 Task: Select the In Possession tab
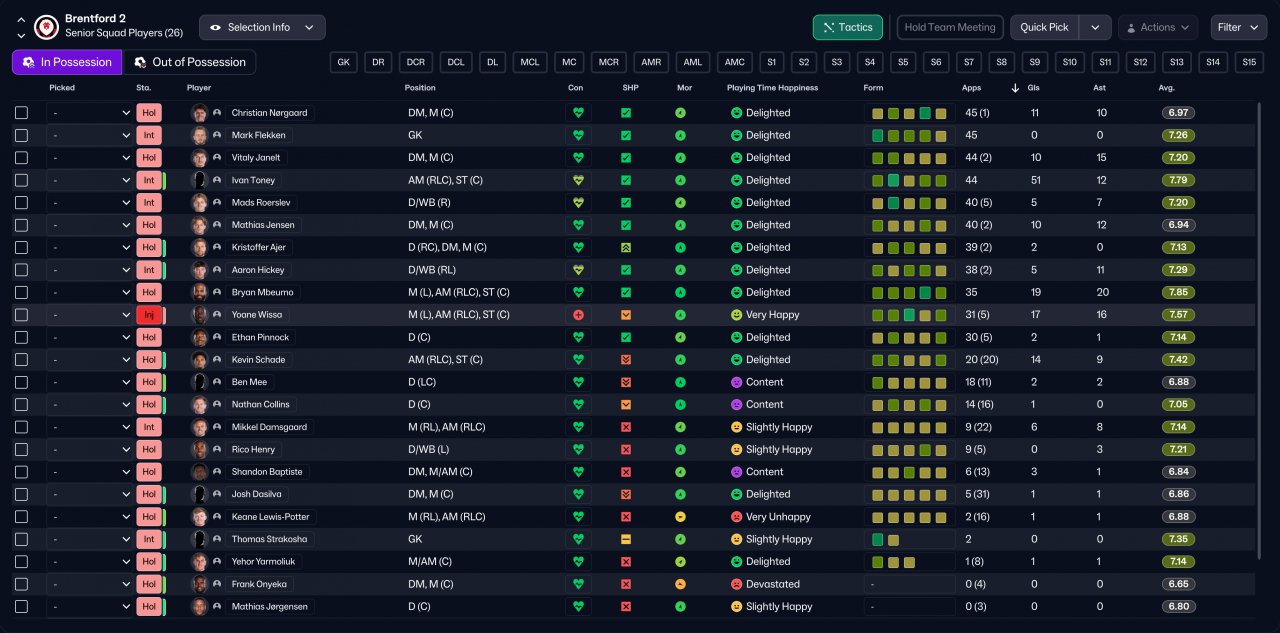pyautogui.click(x=67, y=62)
